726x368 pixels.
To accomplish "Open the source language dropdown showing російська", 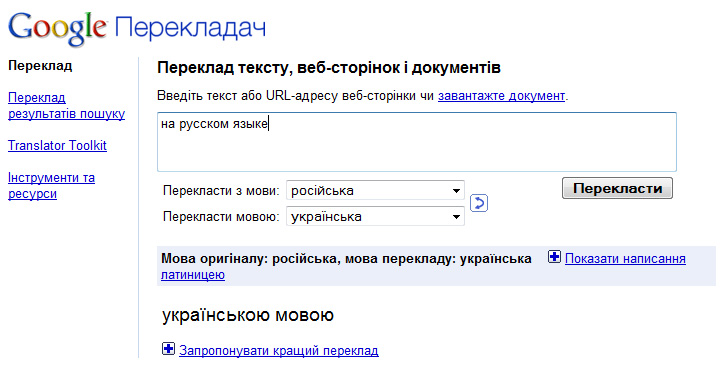I will tap(376, 190).
